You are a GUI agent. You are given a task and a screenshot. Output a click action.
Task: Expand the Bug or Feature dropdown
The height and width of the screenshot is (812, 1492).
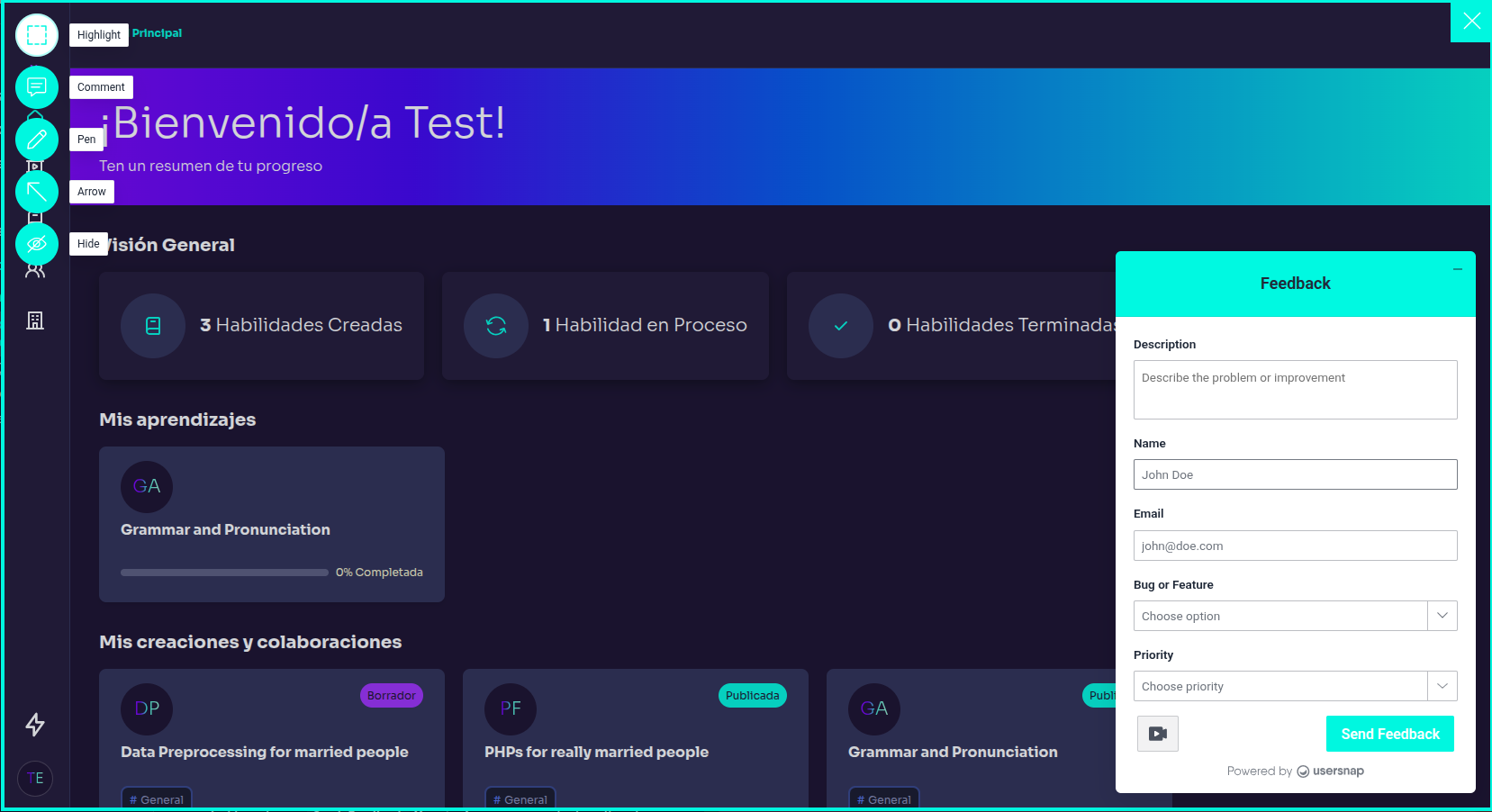(x=1295, y=616)
